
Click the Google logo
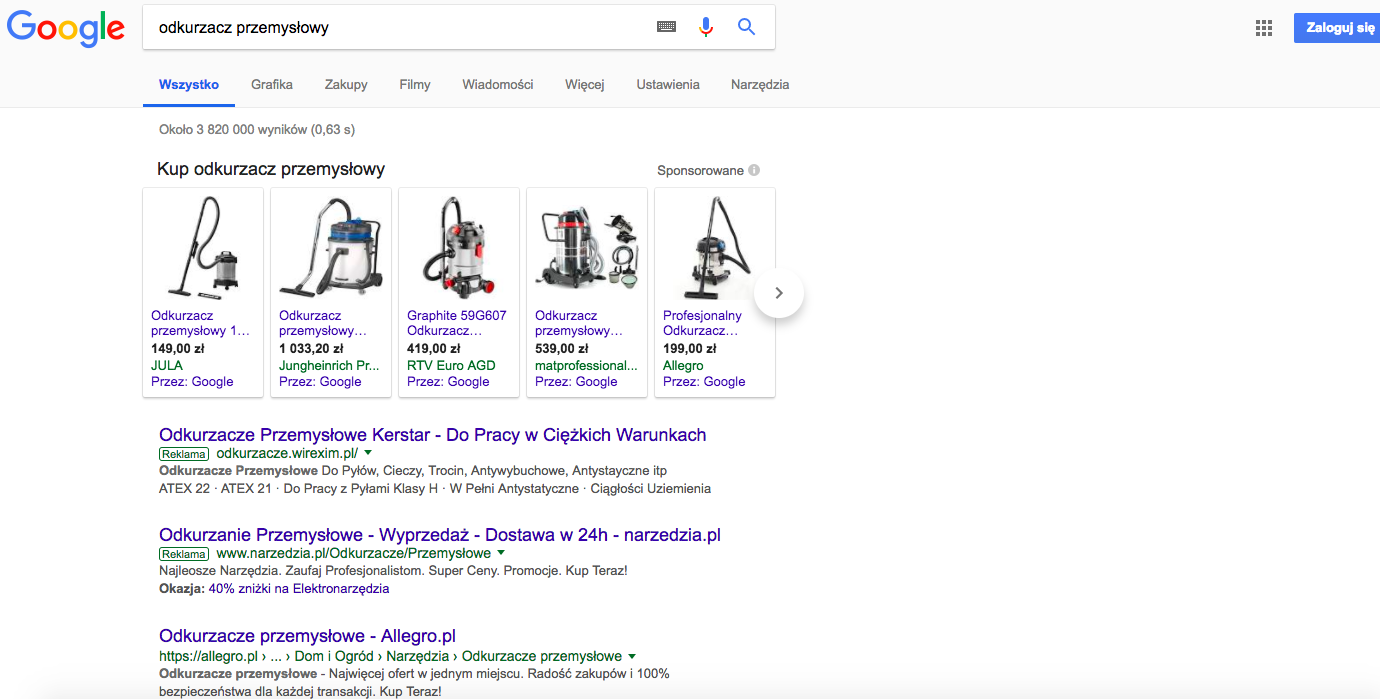coord(66,28)
